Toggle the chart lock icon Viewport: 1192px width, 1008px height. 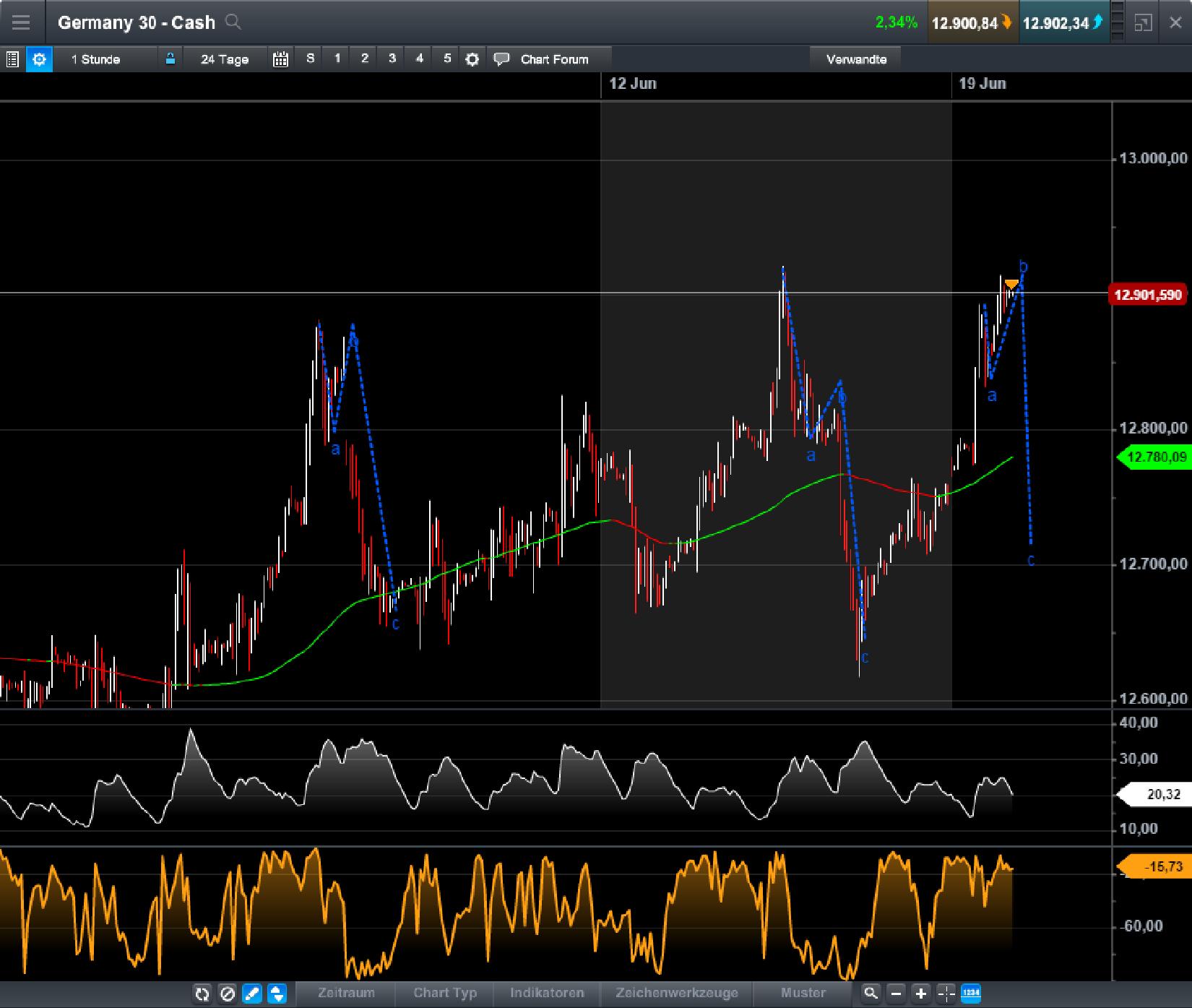pyautogui.click(x=171, y=59)
